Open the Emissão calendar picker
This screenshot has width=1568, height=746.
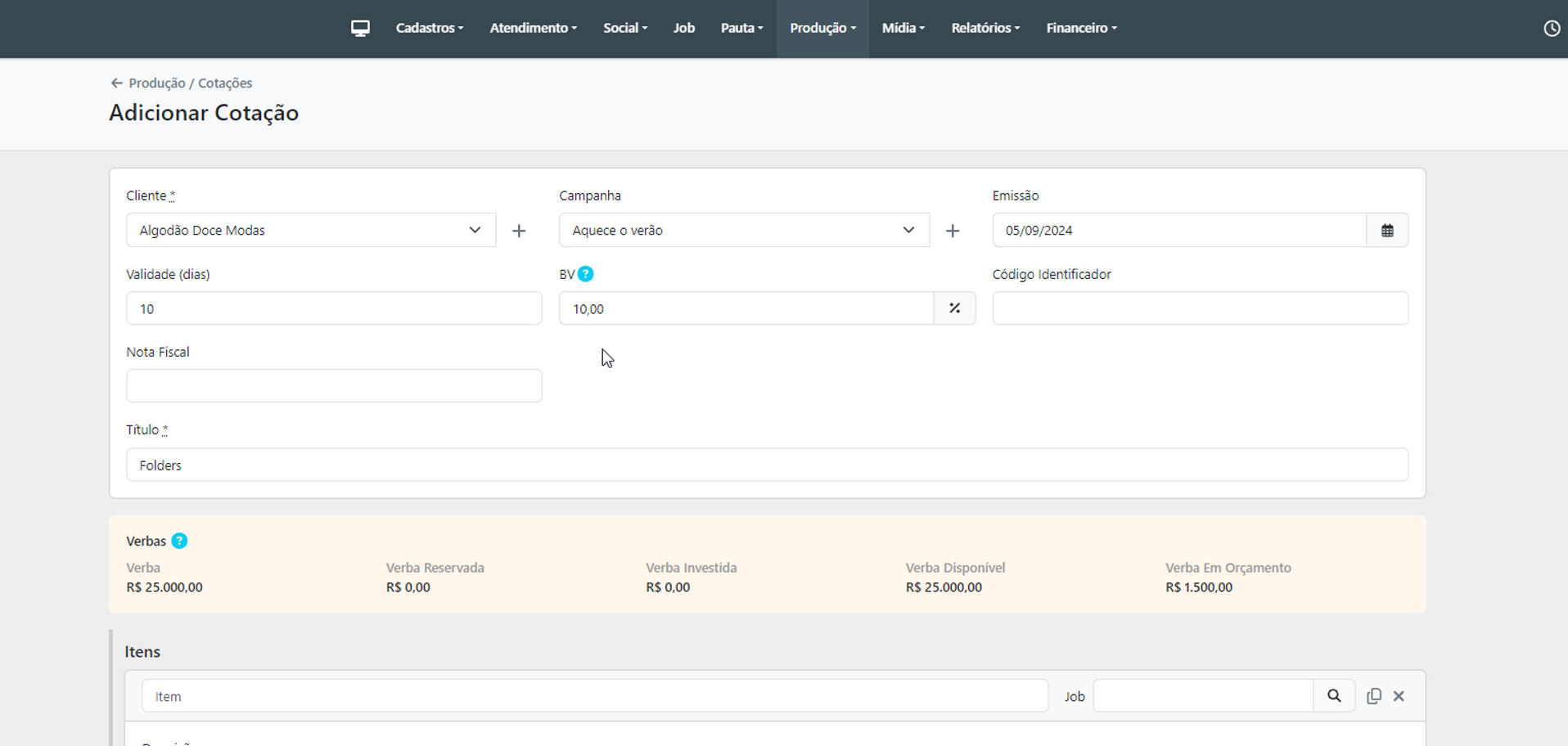[x=1387, y=231]
